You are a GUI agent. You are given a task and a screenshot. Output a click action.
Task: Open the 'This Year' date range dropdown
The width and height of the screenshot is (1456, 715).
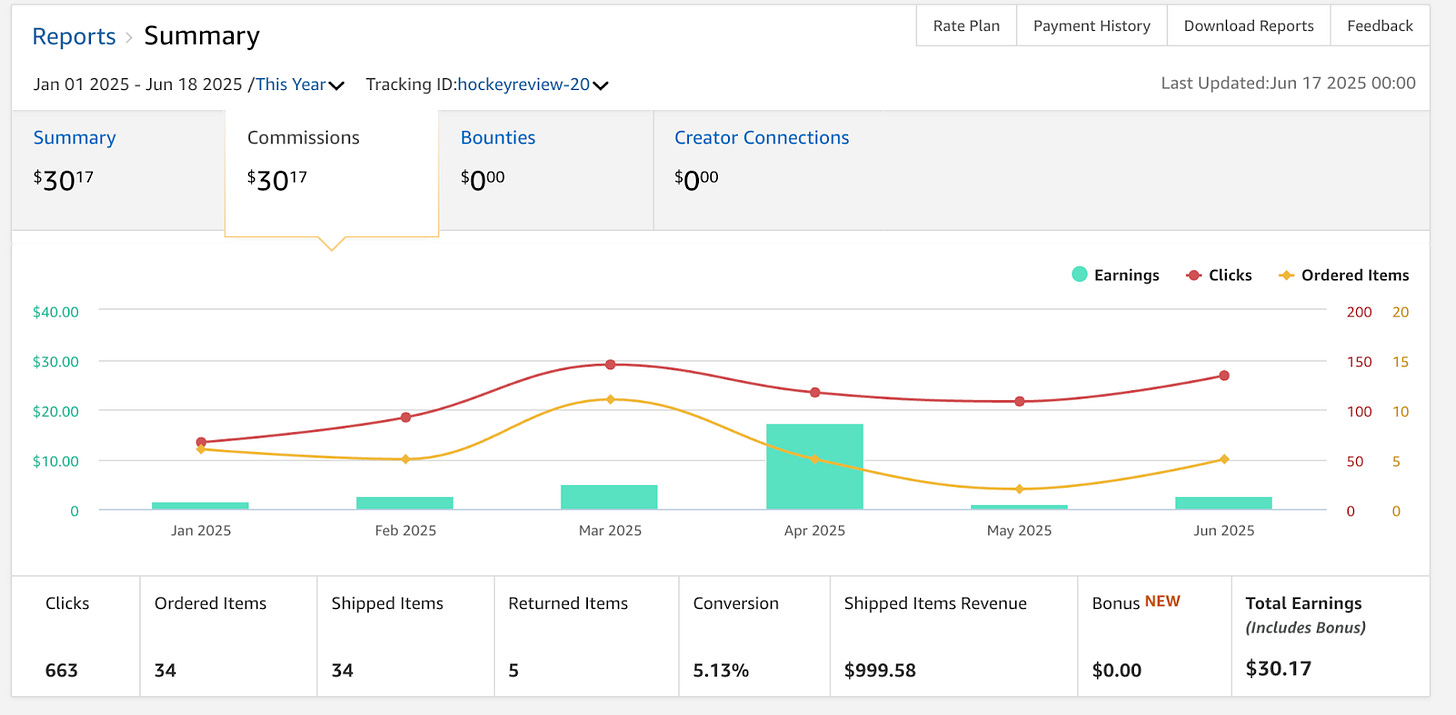tap(298, 84)
